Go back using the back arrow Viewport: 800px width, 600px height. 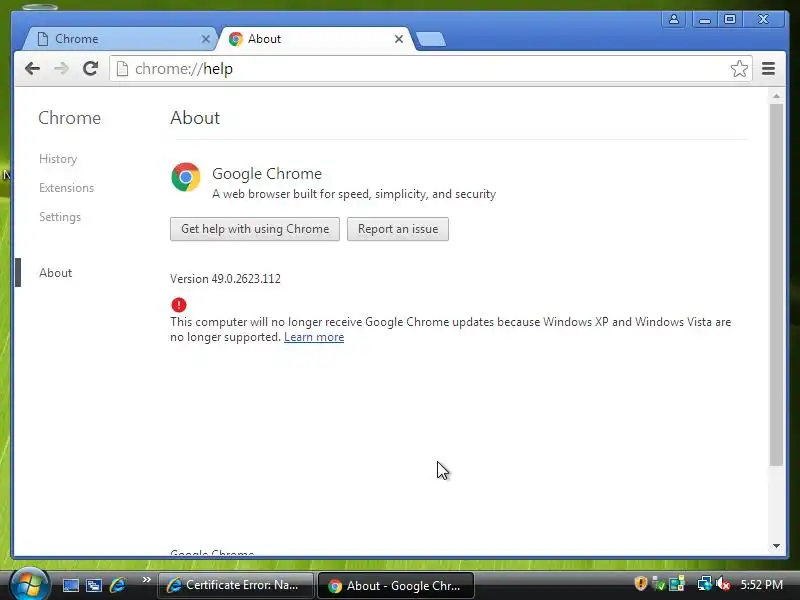click(32, 68)
